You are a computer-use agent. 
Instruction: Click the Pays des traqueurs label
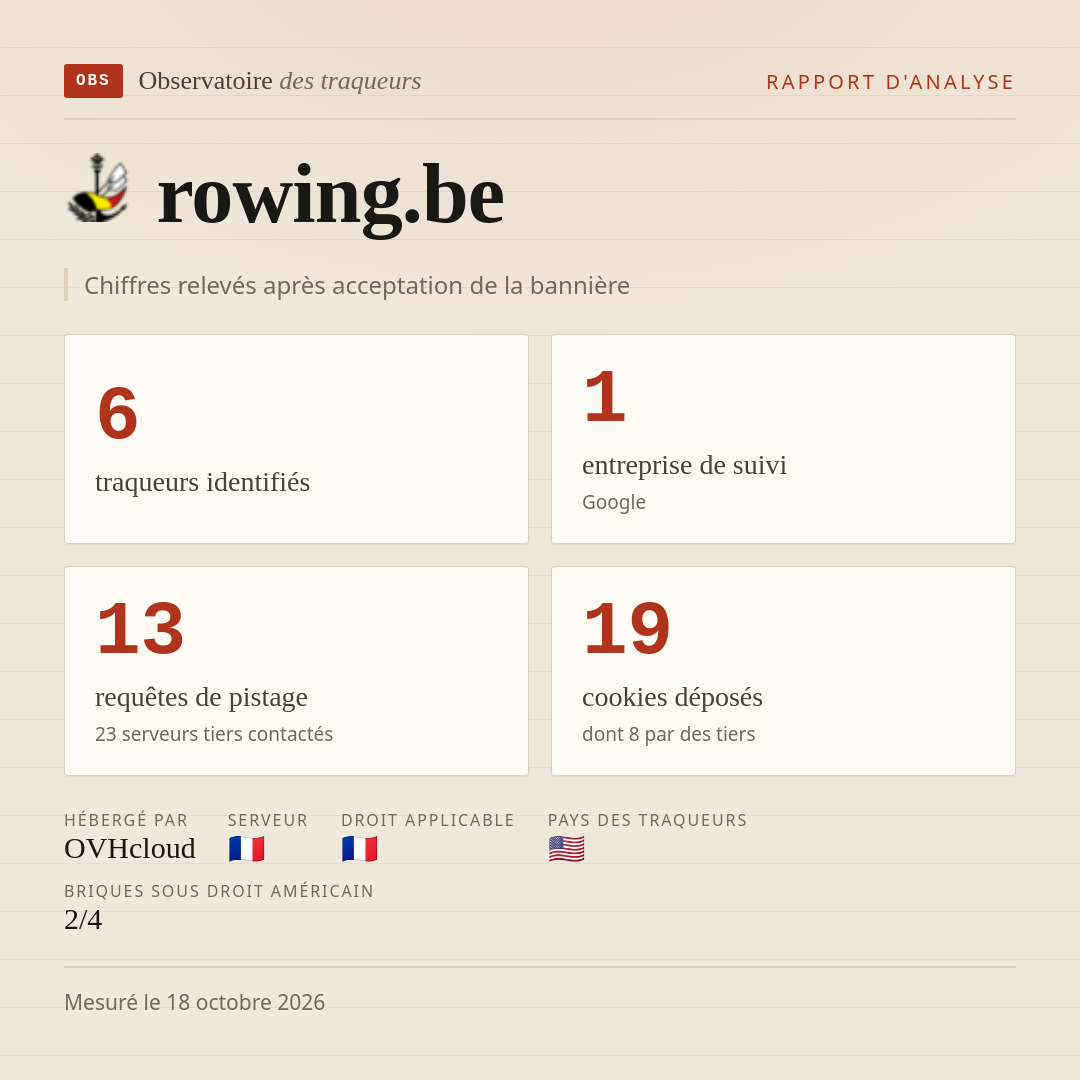647,820
